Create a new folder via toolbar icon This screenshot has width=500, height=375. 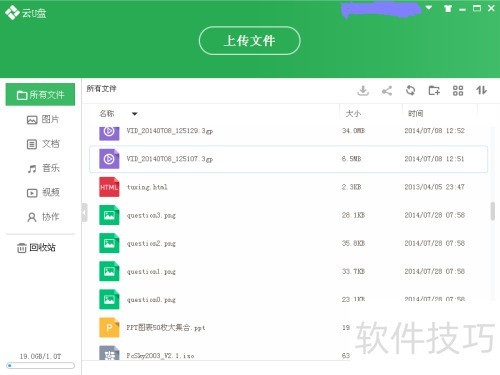pyautogui.click(x=434, y=90)
